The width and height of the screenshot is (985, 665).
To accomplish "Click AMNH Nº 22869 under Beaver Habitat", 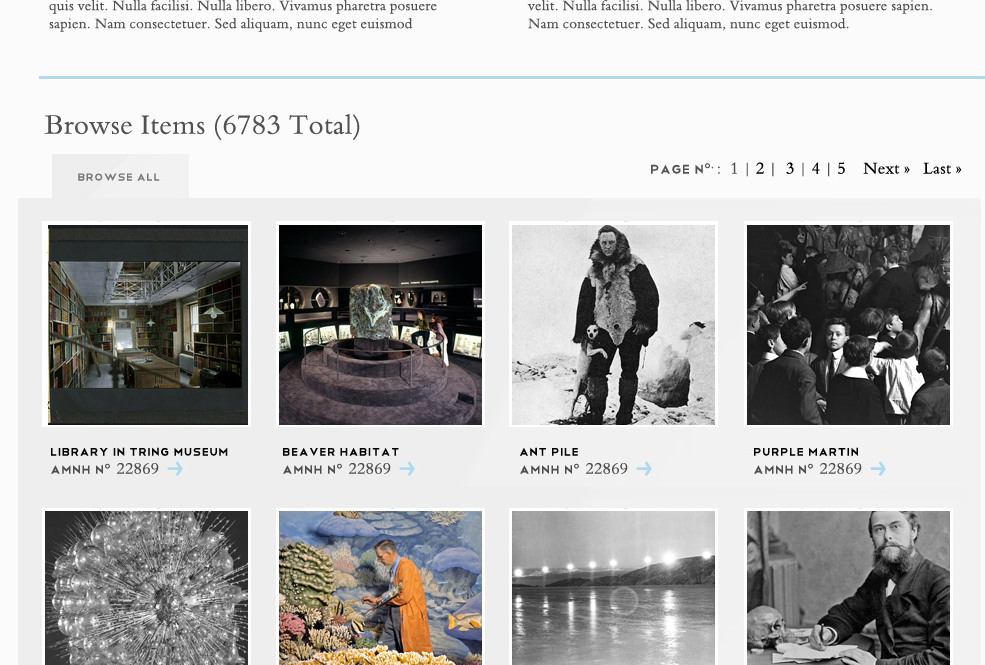I will coord(337,469).
